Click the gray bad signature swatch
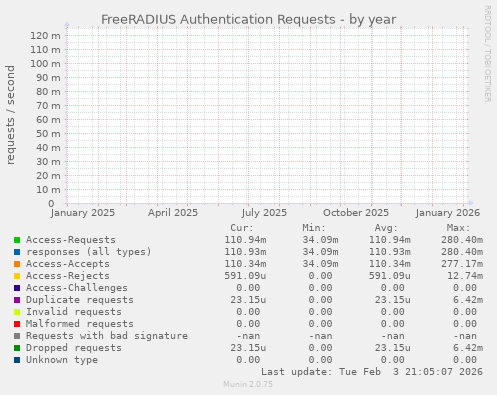Viewport: 497px width, 395px height. coord(17,336)
